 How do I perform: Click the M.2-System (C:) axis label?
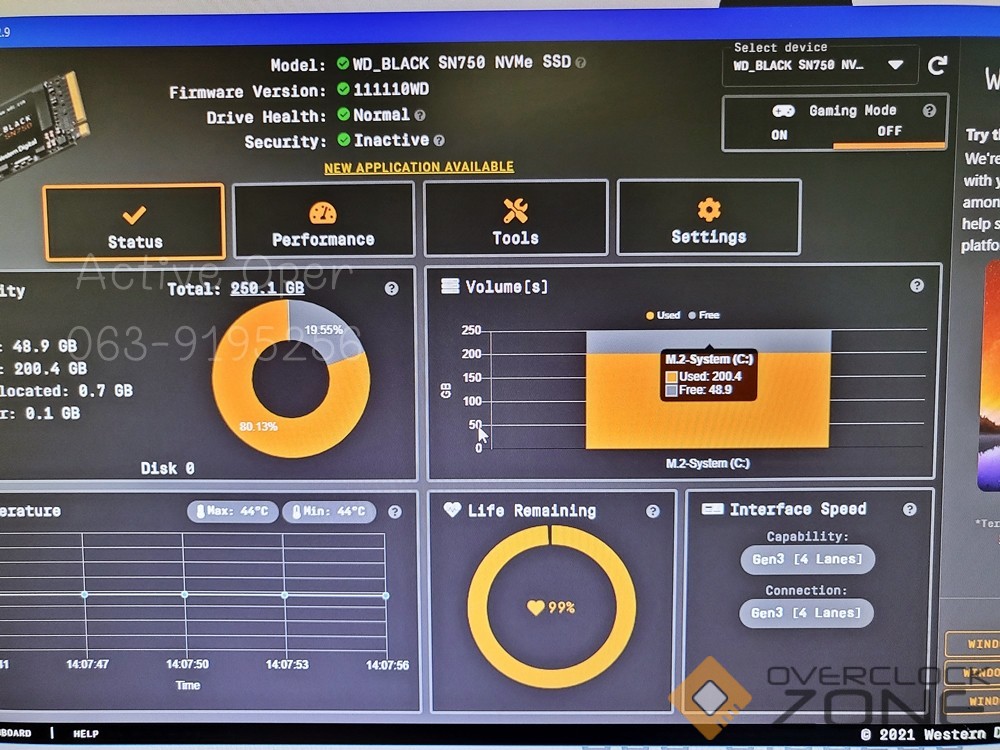[x=707, y=463]
